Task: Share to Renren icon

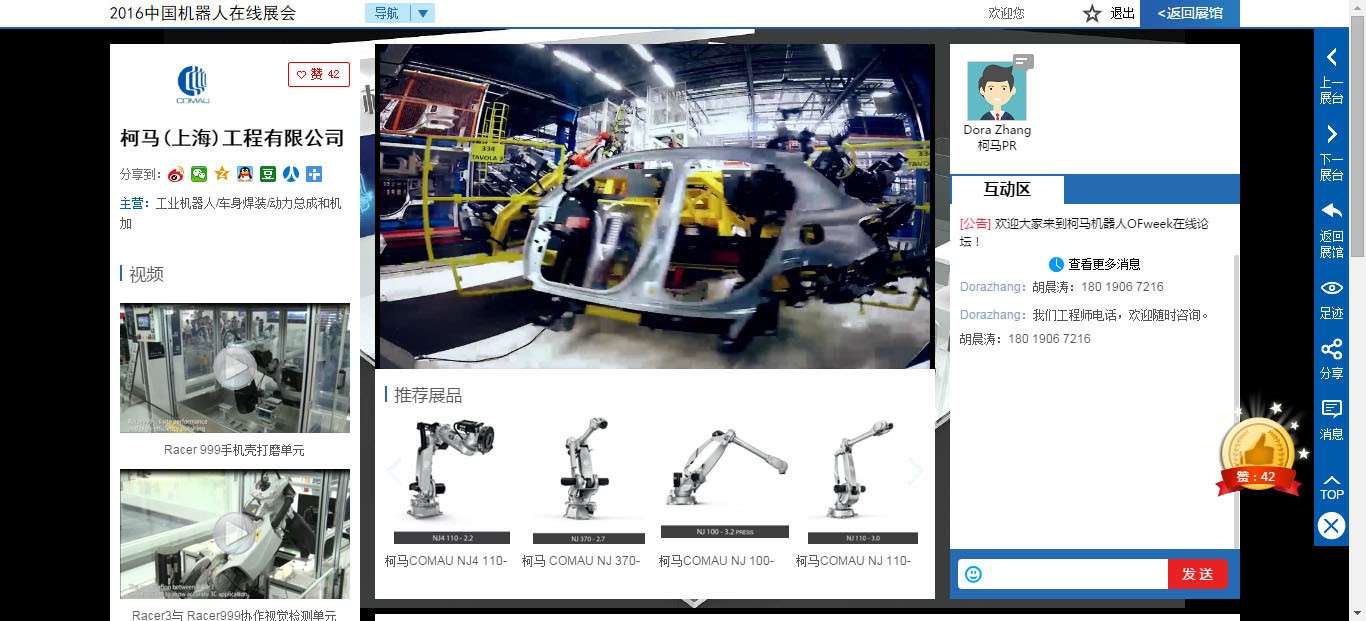Action: pyautogui.click(x=291, y=174)
